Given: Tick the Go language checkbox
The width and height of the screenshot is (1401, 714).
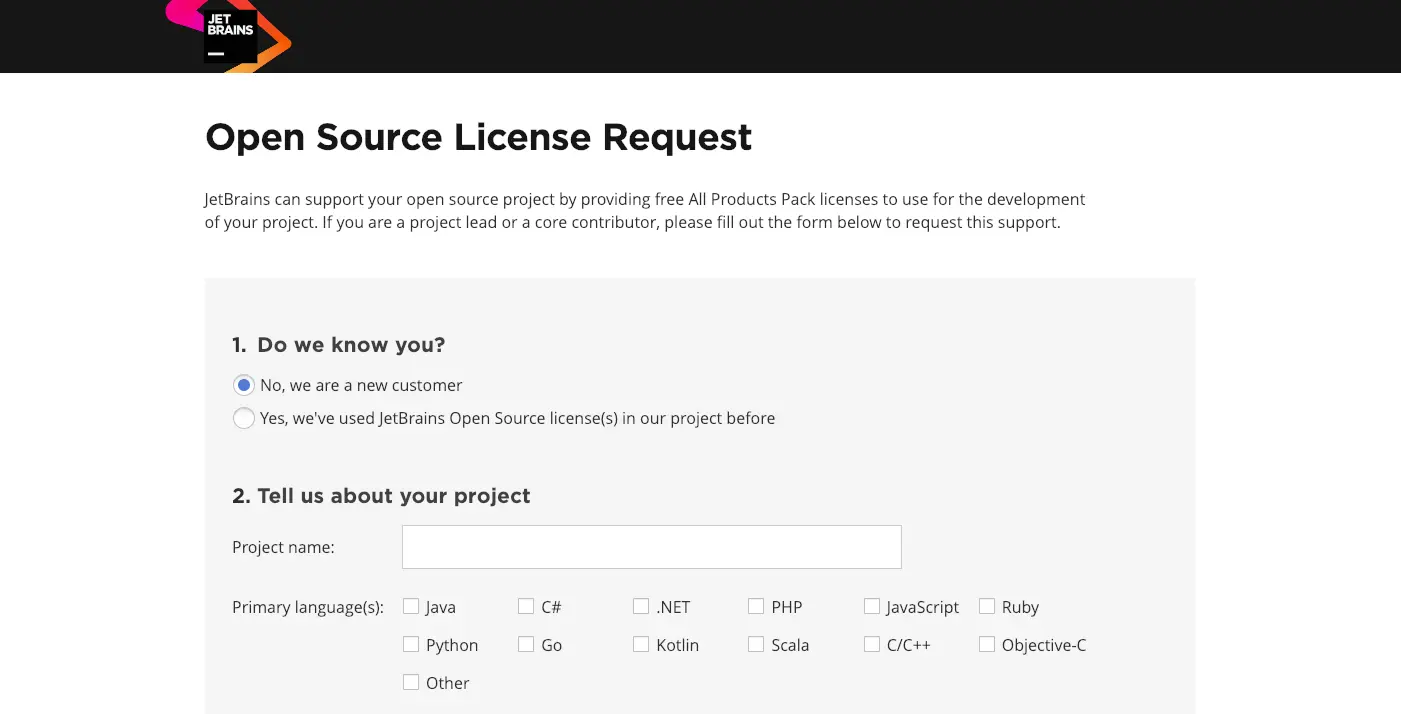Looking at the screenshot, I should point(526,644).
